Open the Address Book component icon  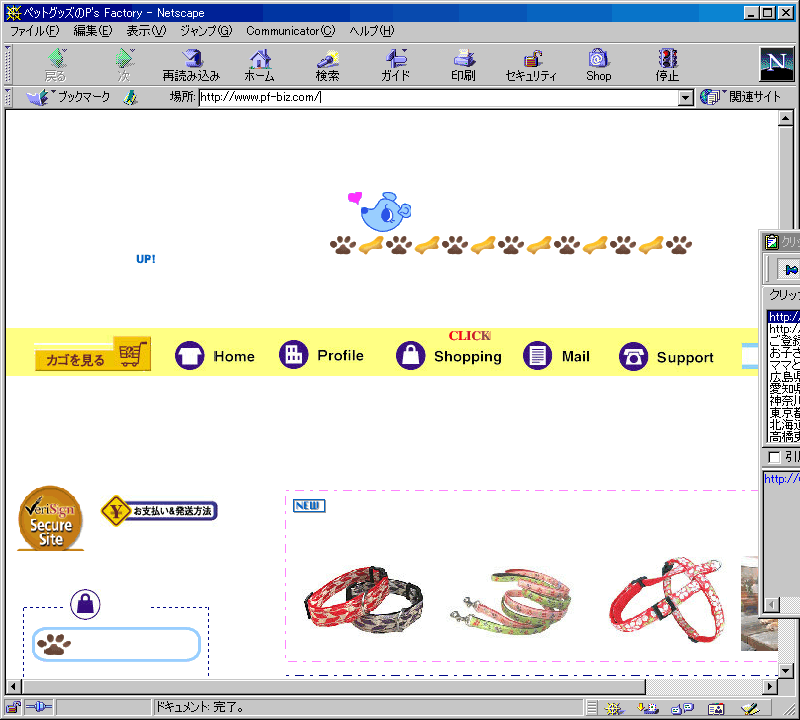coord(716,708)
